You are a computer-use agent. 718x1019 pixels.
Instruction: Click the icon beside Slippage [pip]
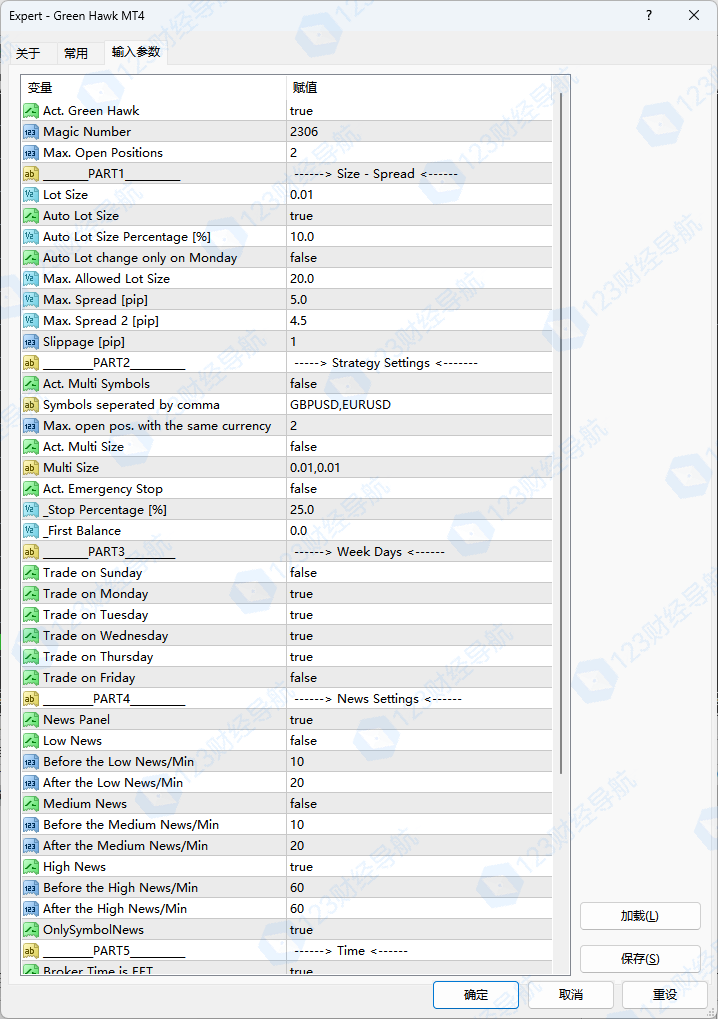[x=31, y=342]
